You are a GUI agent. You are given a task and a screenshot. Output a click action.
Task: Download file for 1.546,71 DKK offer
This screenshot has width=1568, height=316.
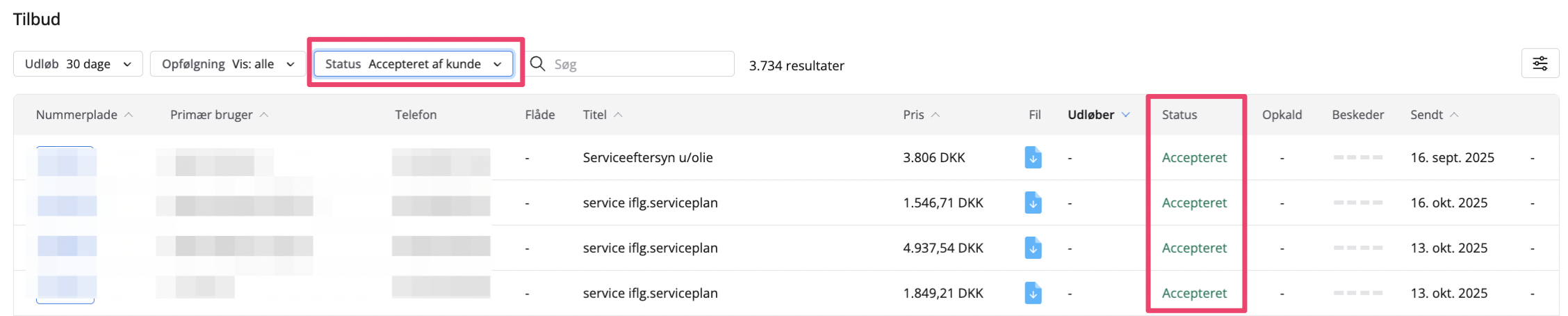[x=1033, y=203]
